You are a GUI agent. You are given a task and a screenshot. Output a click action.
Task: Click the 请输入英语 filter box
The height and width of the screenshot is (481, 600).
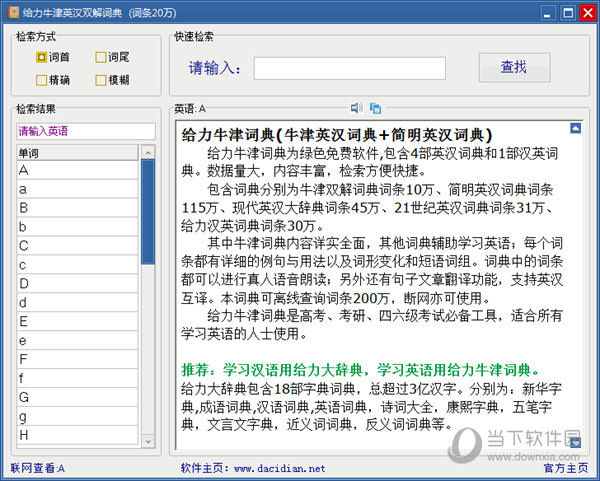tap(86, 131)
